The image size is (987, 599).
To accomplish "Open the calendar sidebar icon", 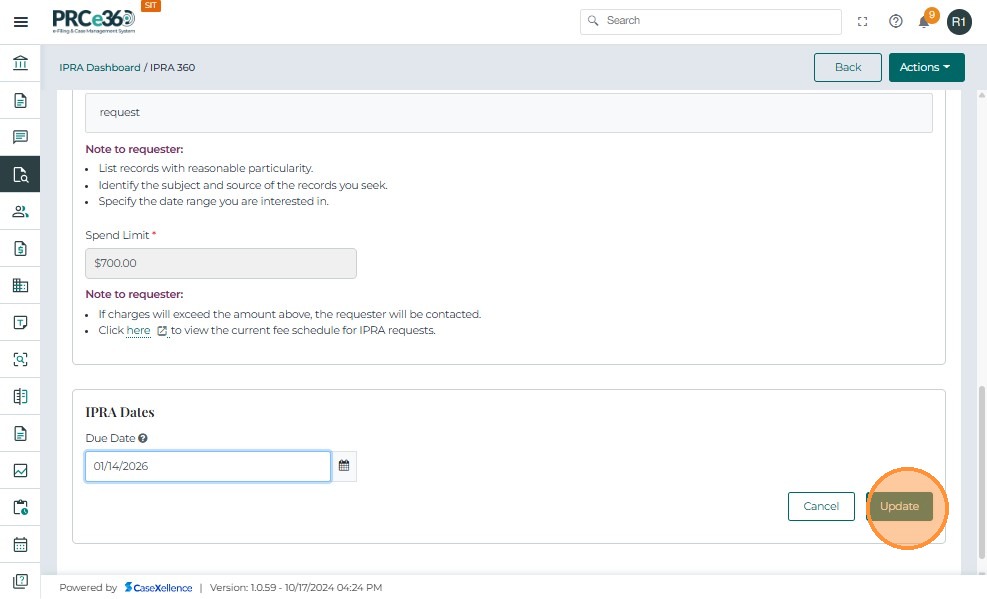I will [20, 545].
